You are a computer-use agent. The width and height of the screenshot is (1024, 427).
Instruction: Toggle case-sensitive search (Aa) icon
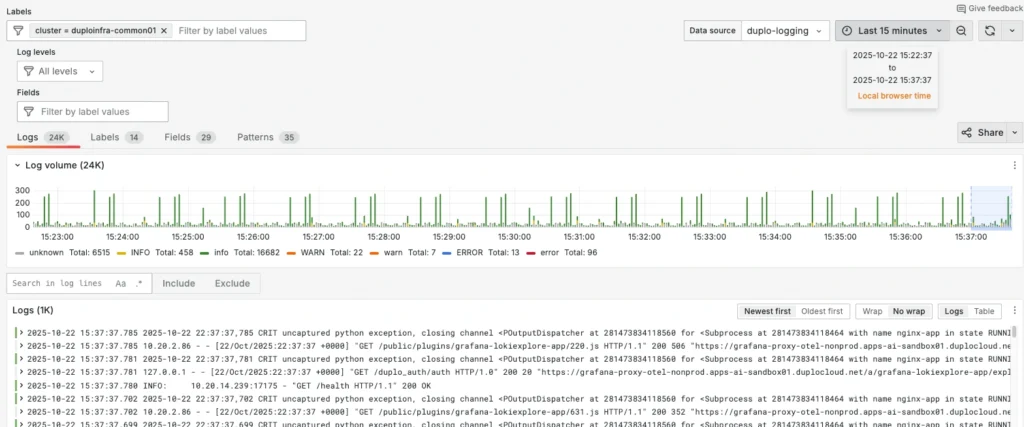(x=121, y=284)
